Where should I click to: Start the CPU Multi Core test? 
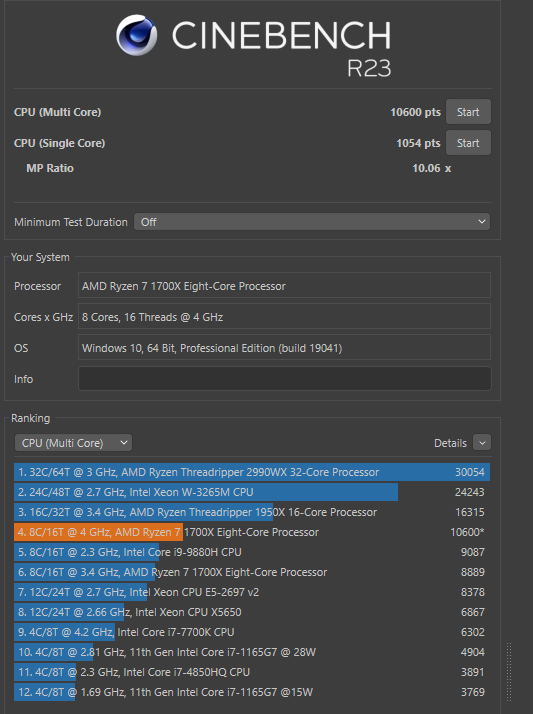[x=468, y=112]
